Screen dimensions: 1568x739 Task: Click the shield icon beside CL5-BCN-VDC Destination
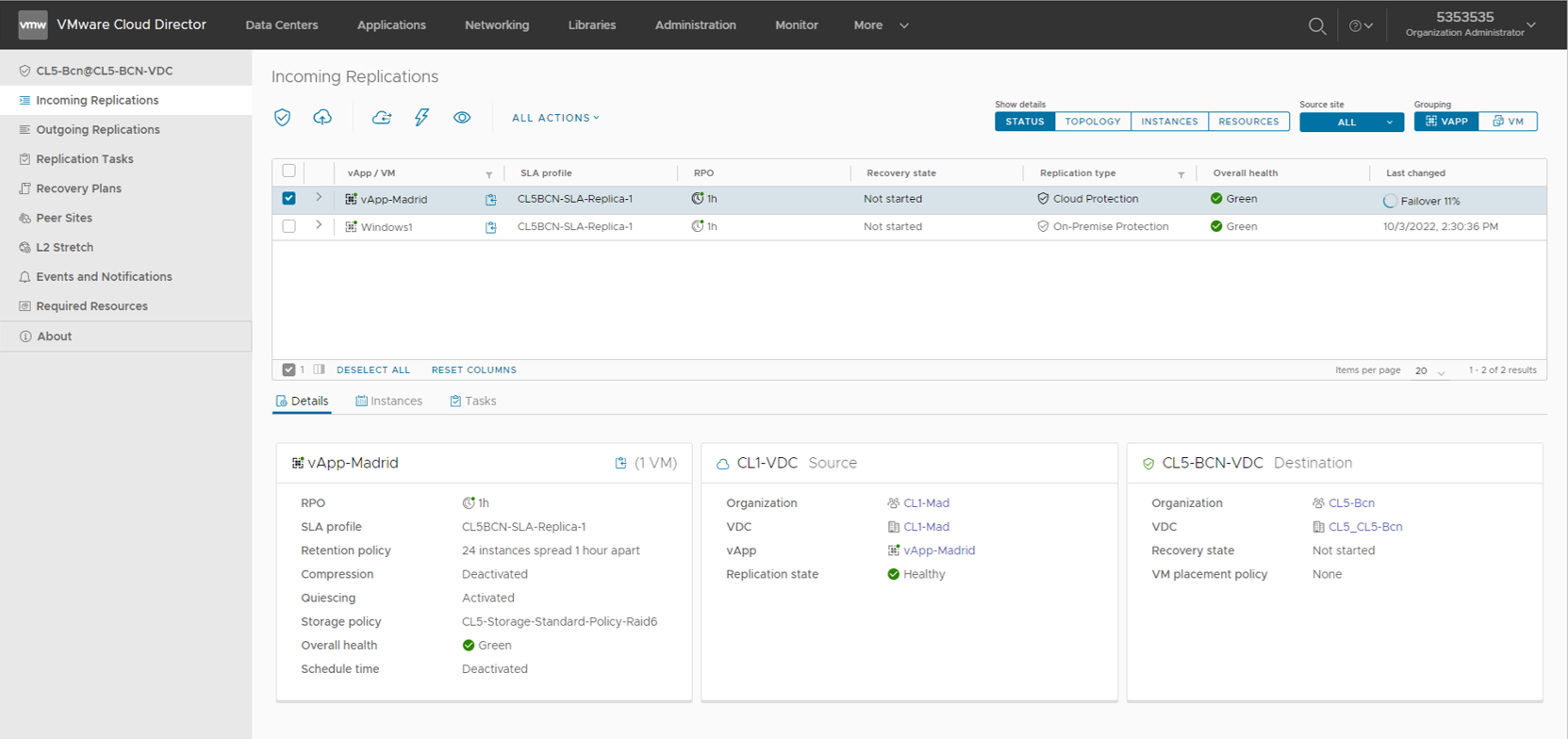1148,464
